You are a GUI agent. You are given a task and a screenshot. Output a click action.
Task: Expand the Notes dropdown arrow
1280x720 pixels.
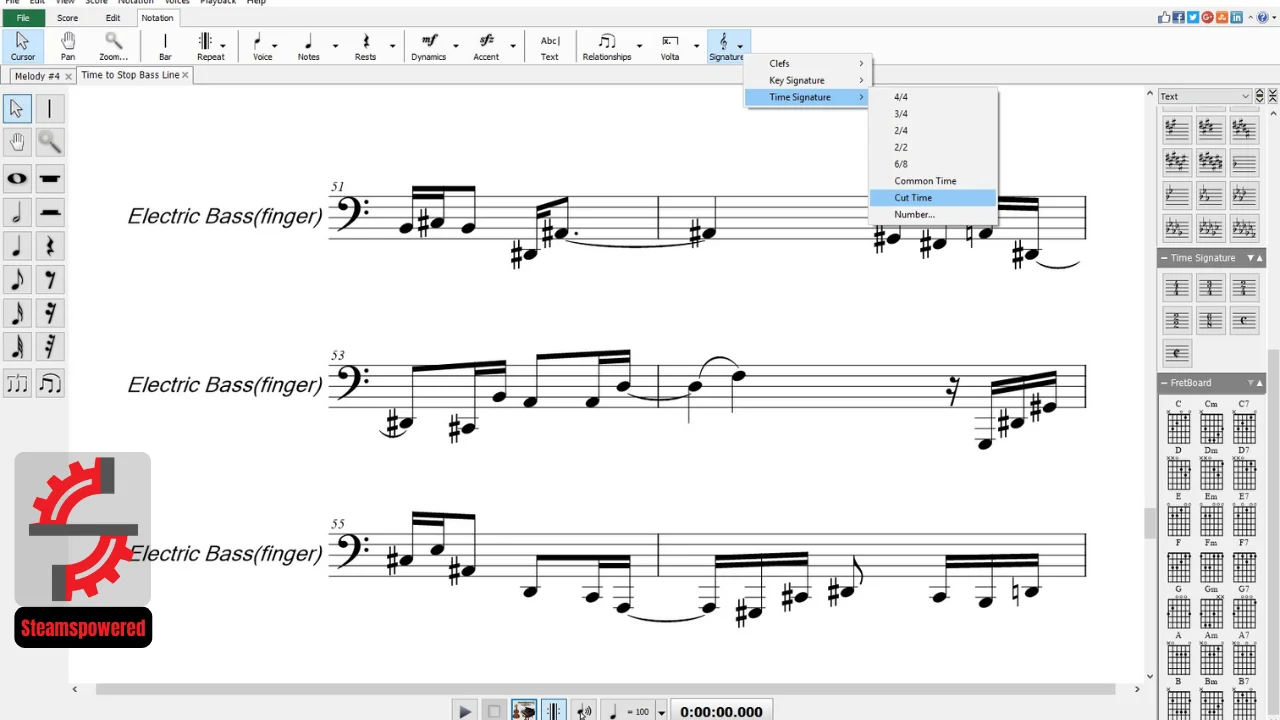pyautogui.click(x=335, y=45)
